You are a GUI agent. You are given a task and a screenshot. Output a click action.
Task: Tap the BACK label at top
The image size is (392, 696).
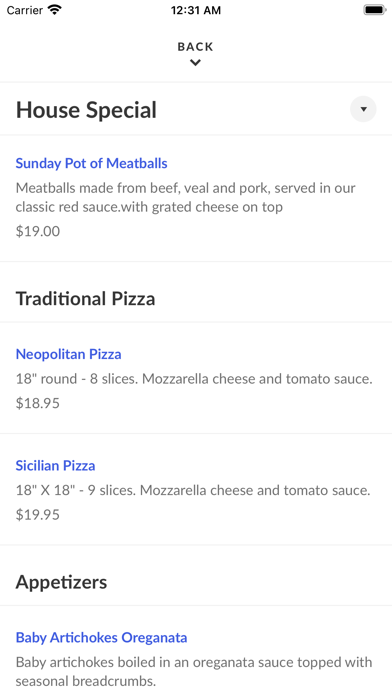(195, 47)
